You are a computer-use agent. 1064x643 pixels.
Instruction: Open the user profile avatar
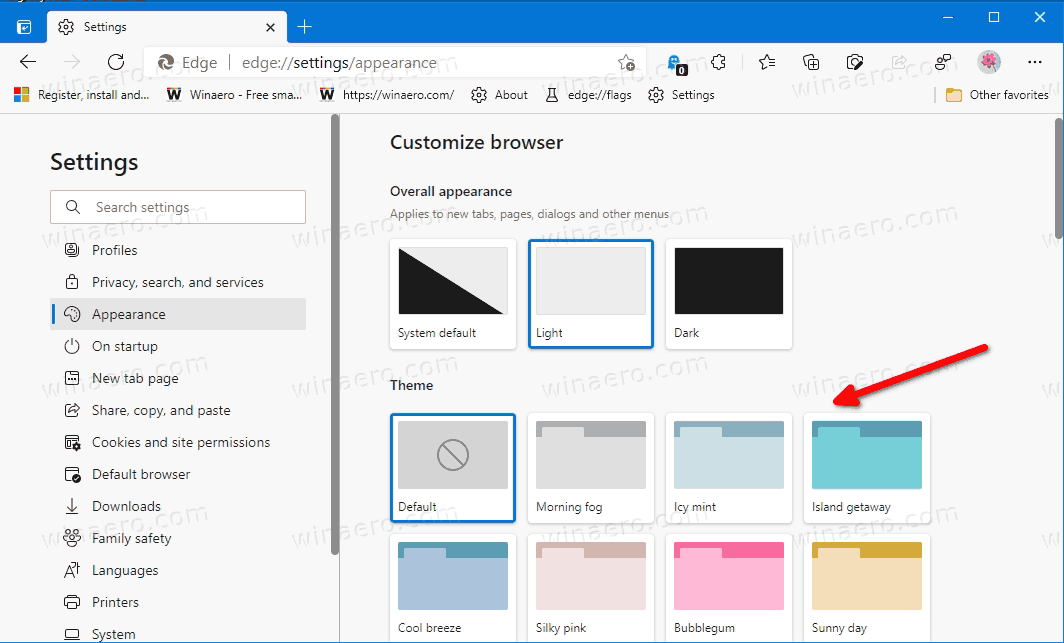[989, 62]
